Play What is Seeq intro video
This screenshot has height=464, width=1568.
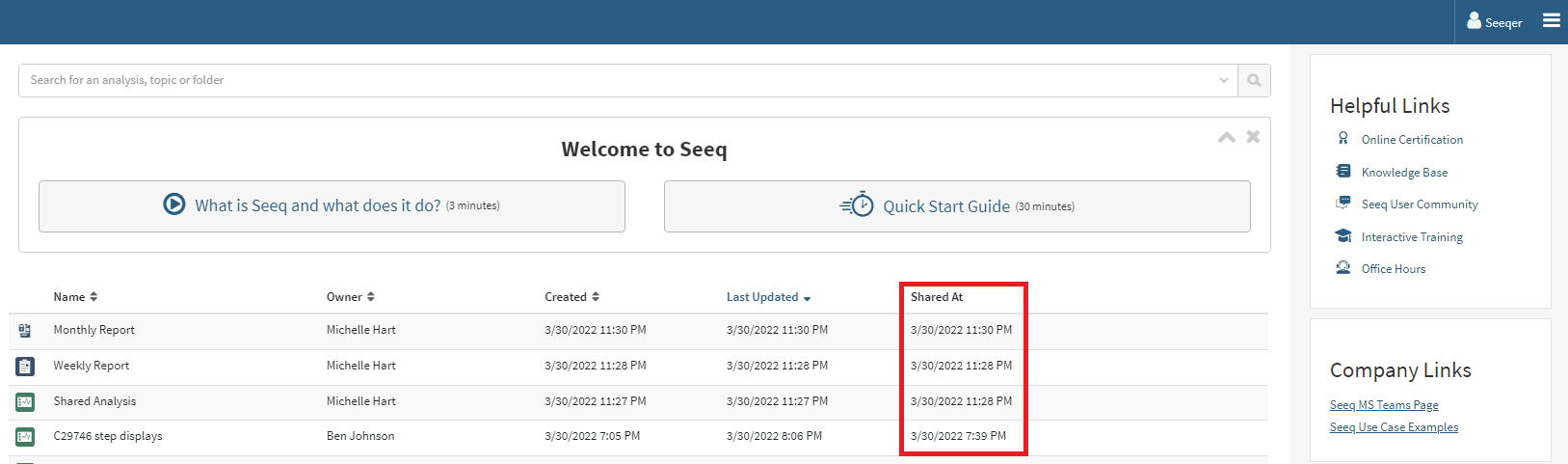[332, 205]
